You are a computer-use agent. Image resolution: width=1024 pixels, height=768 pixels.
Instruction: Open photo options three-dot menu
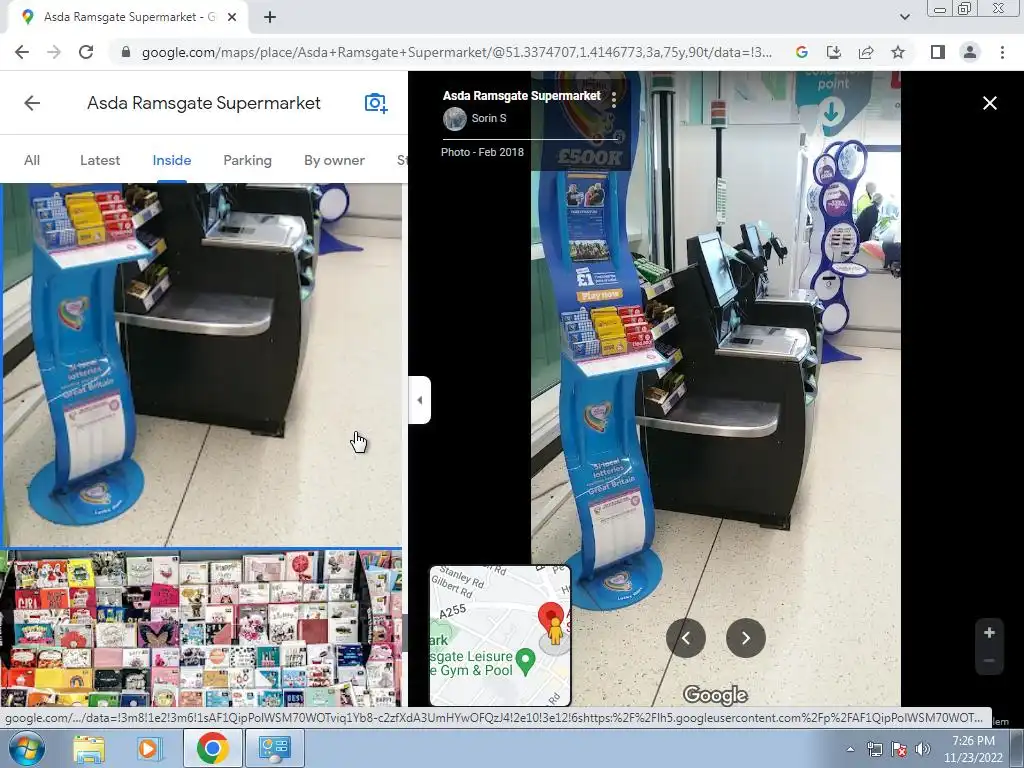(613, 99)
